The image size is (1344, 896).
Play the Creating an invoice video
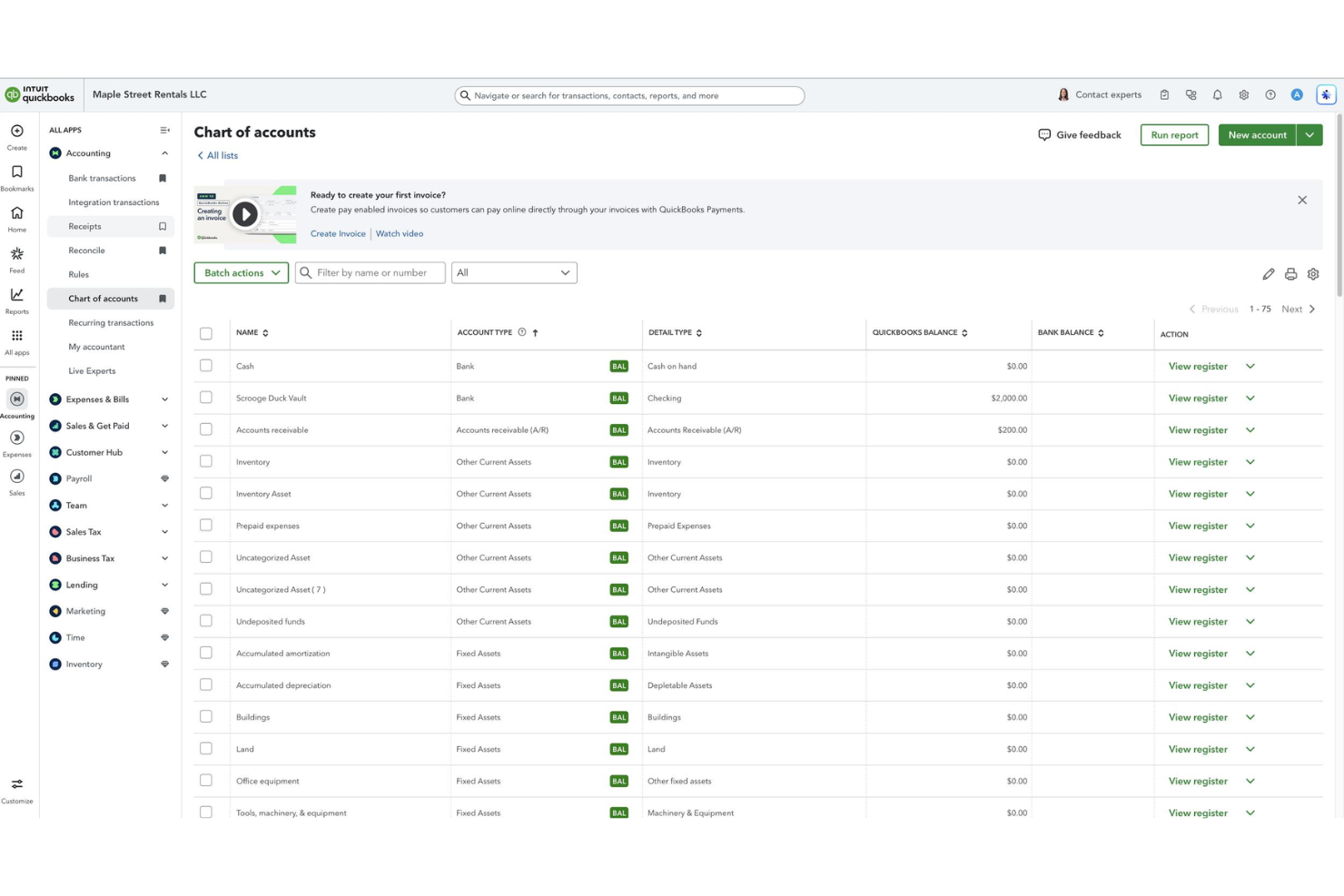tap(244, 214)
